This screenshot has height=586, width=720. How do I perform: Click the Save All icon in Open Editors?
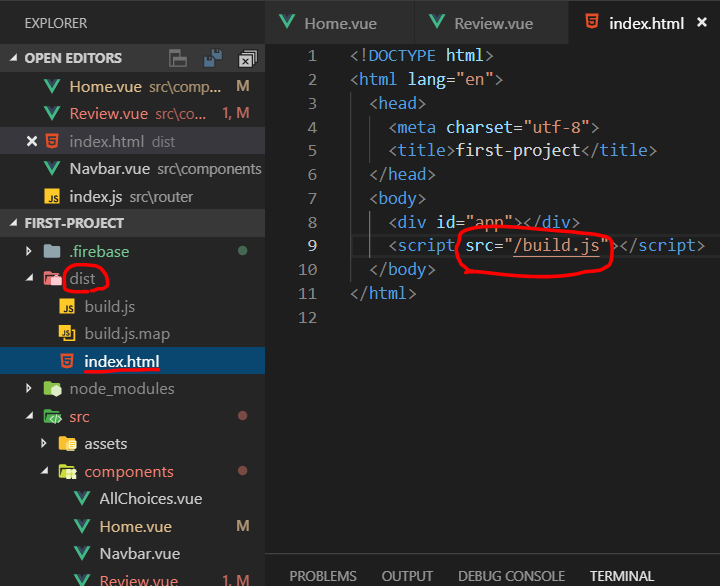[213, 58]
